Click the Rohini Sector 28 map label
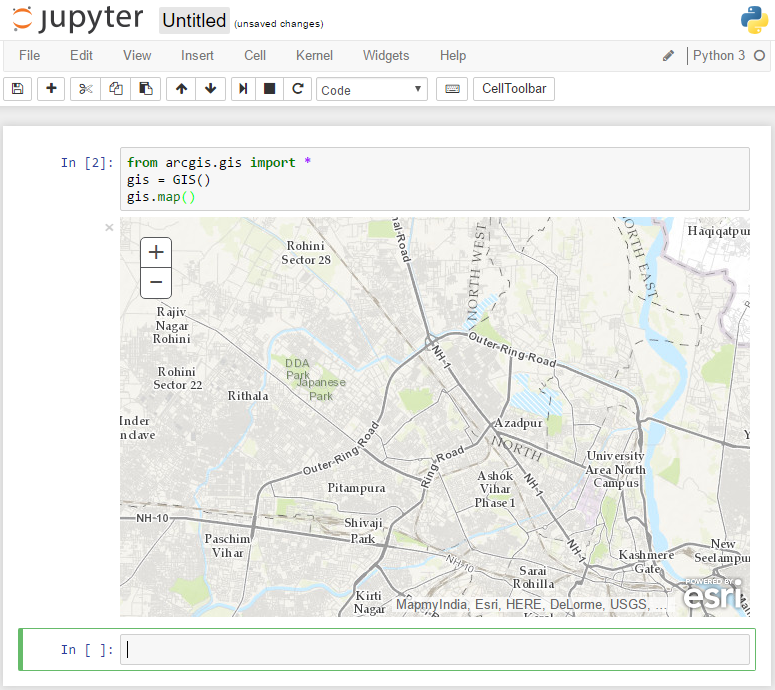775x690 pixels. coord(306,253)
